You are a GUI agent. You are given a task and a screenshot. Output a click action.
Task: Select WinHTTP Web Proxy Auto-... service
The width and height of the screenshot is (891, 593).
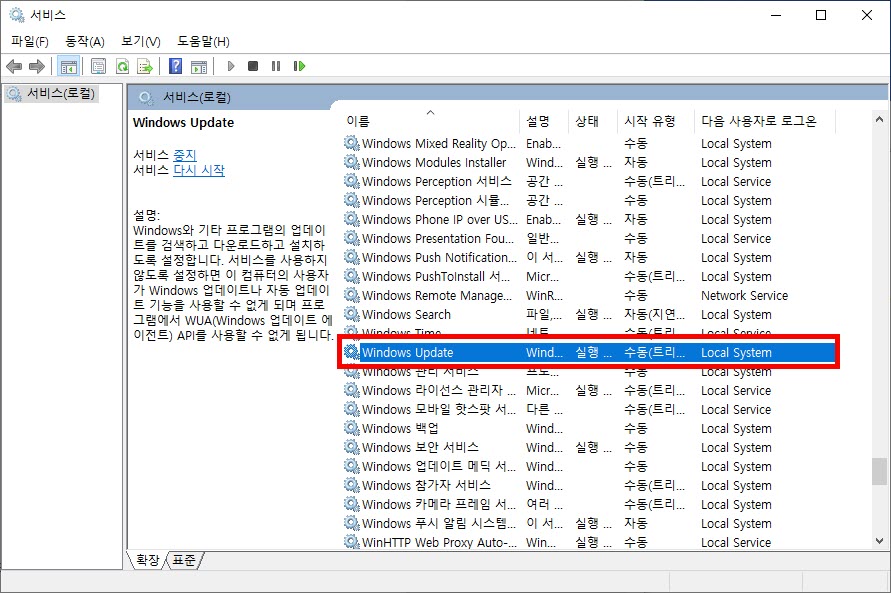(x=589, y=542)
